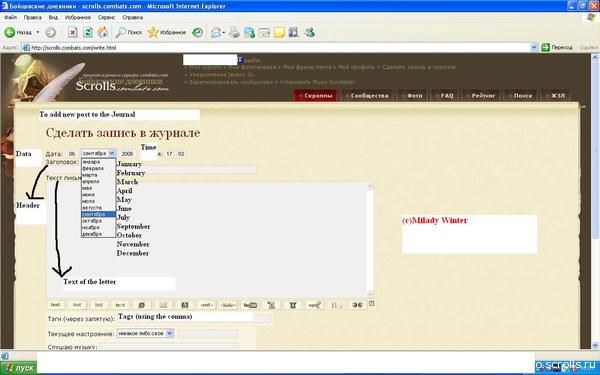Open Favorites (Избранное) star in toolbar

coord(167,33)
